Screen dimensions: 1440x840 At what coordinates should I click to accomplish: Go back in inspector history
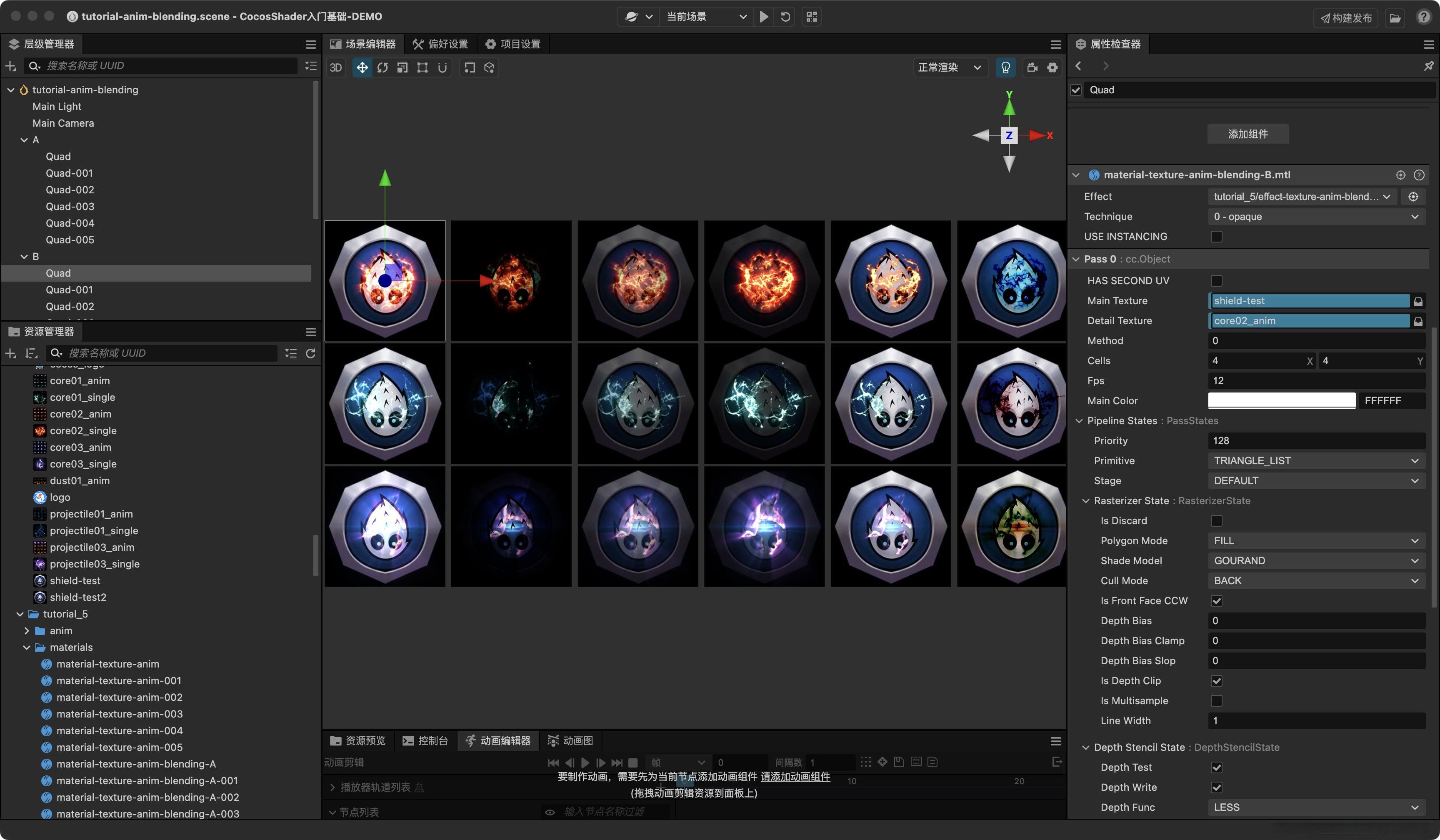pyautogui.click(x=1078, y=66)
